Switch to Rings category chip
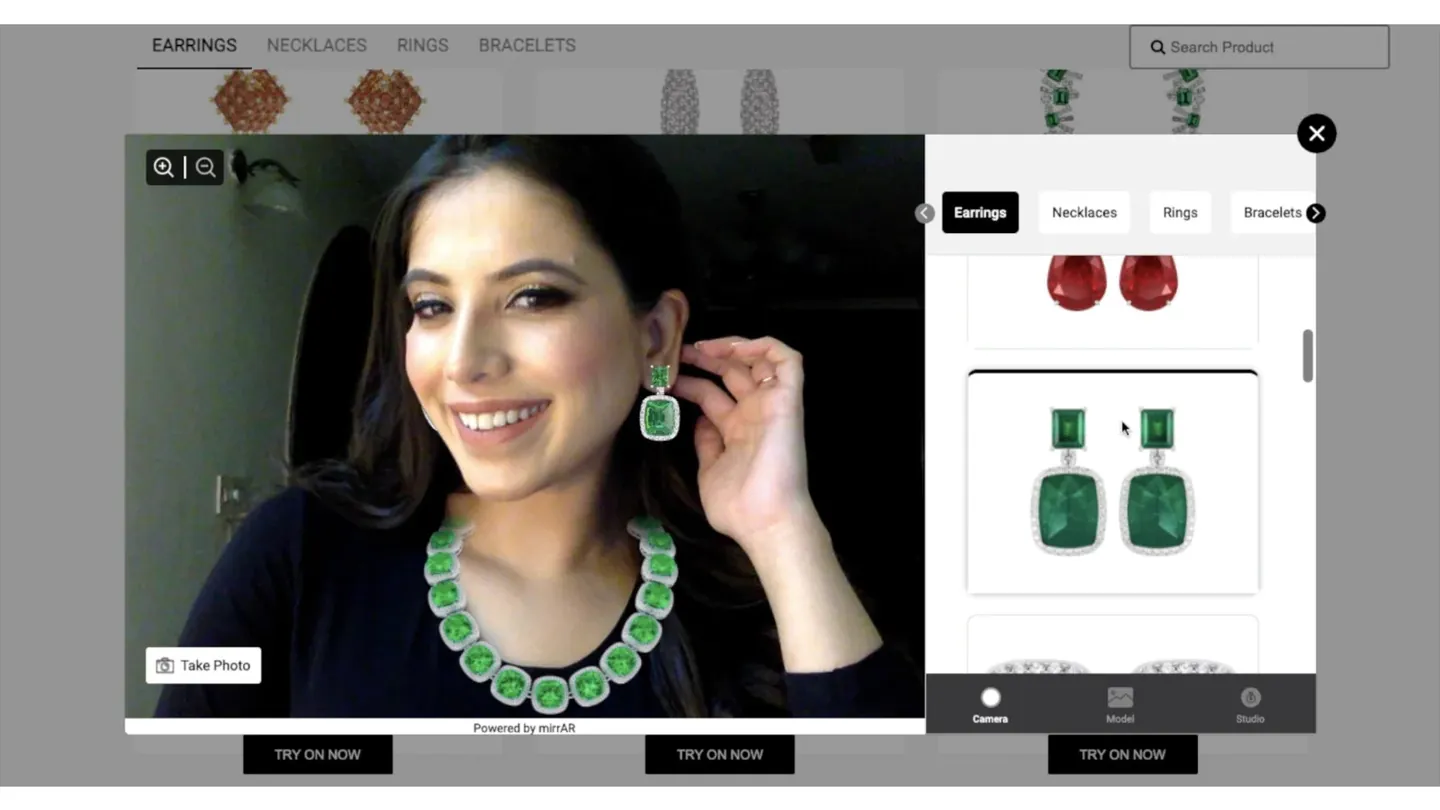The width and height of the screenshot is (1440, 810). [1180, 213]
